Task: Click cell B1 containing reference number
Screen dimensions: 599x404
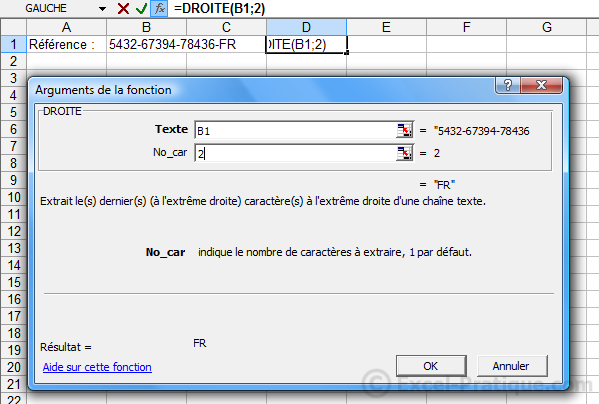Action: pyautogui.click(x=146, y=44)
